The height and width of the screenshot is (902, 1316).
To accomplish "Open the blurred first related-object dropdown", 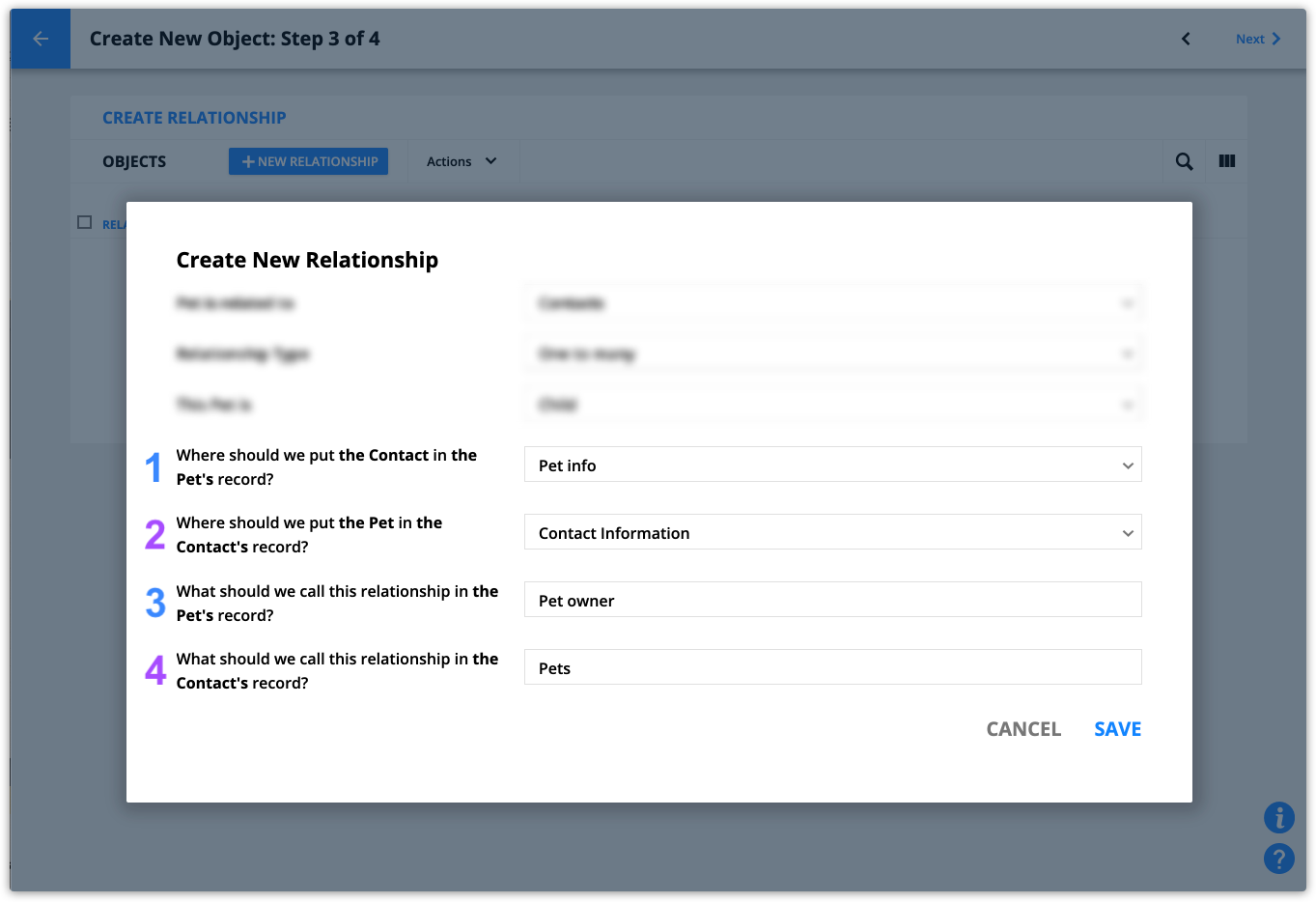I will 833,303.
